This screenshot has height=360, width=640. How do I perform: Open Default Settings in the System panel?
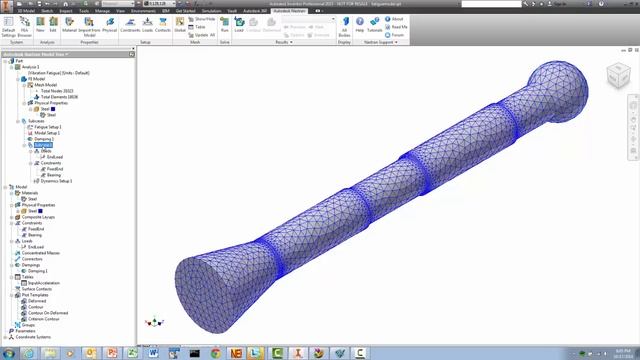tap(8, 27)
